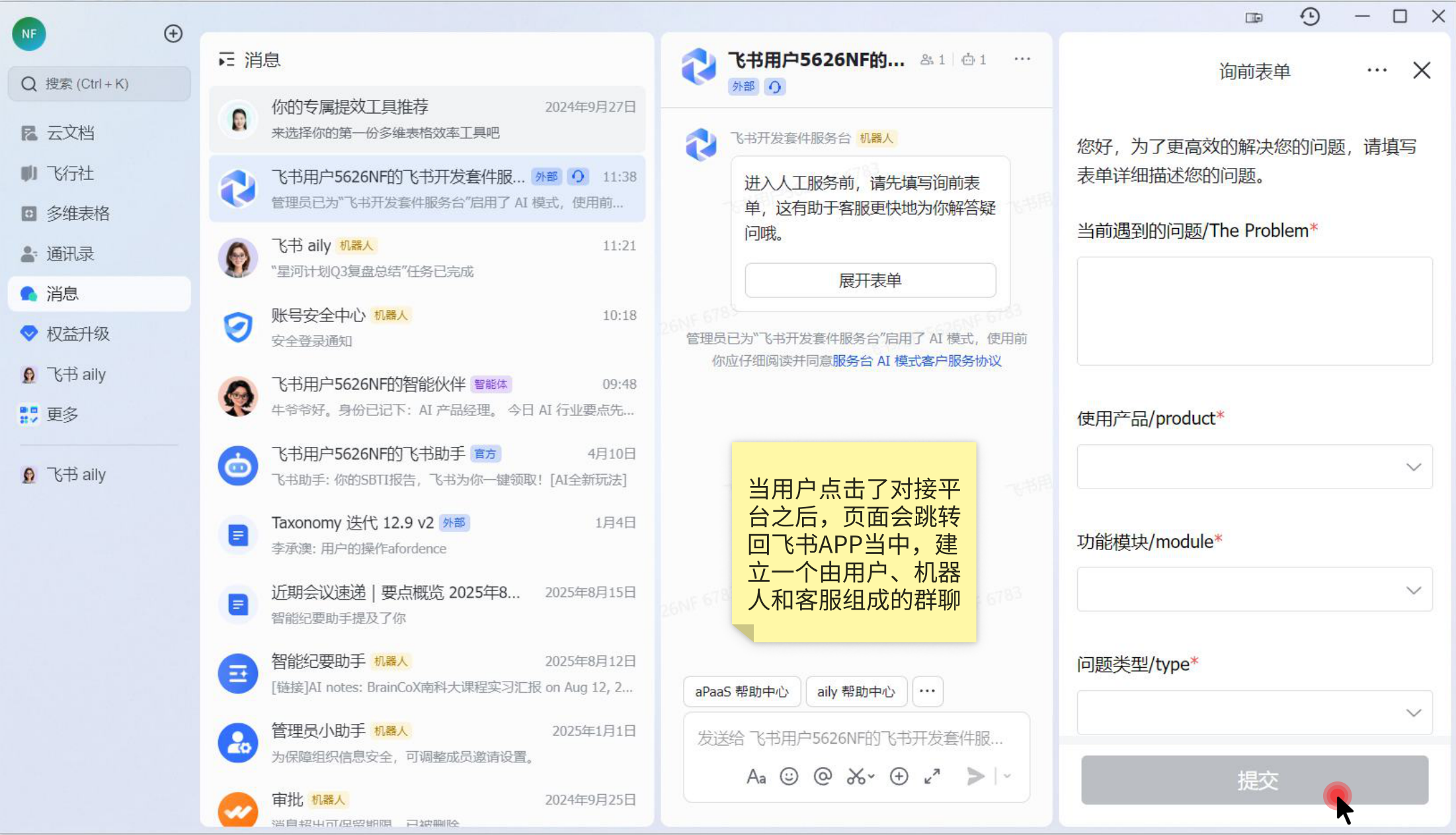Click the aily 帮助中心 quick button
Image resolution: width=1456 pixels, height=835 pixels.
click(x=856, y=692)
